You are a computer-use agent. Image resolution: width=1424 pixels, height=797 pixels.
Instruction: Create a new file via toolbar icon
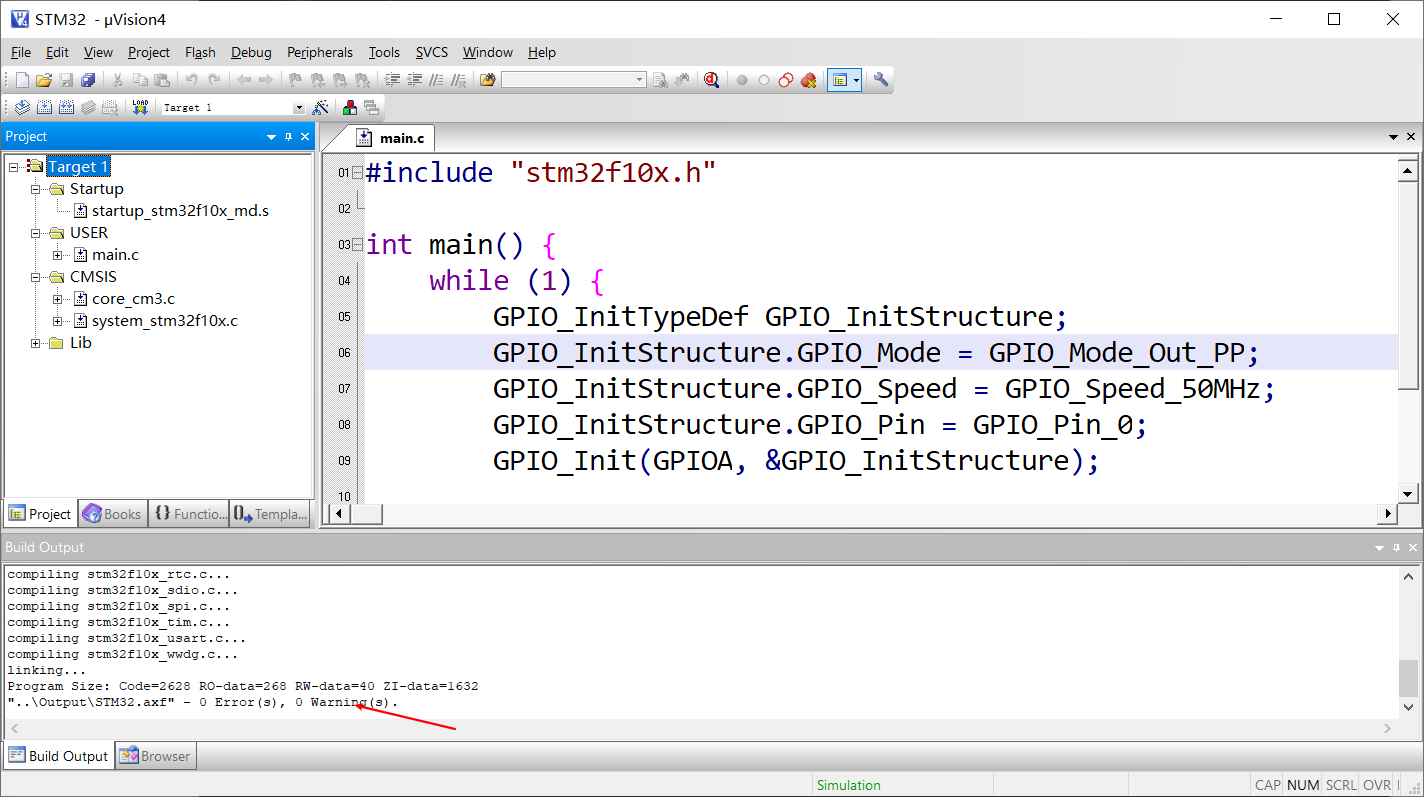point(22,80)
